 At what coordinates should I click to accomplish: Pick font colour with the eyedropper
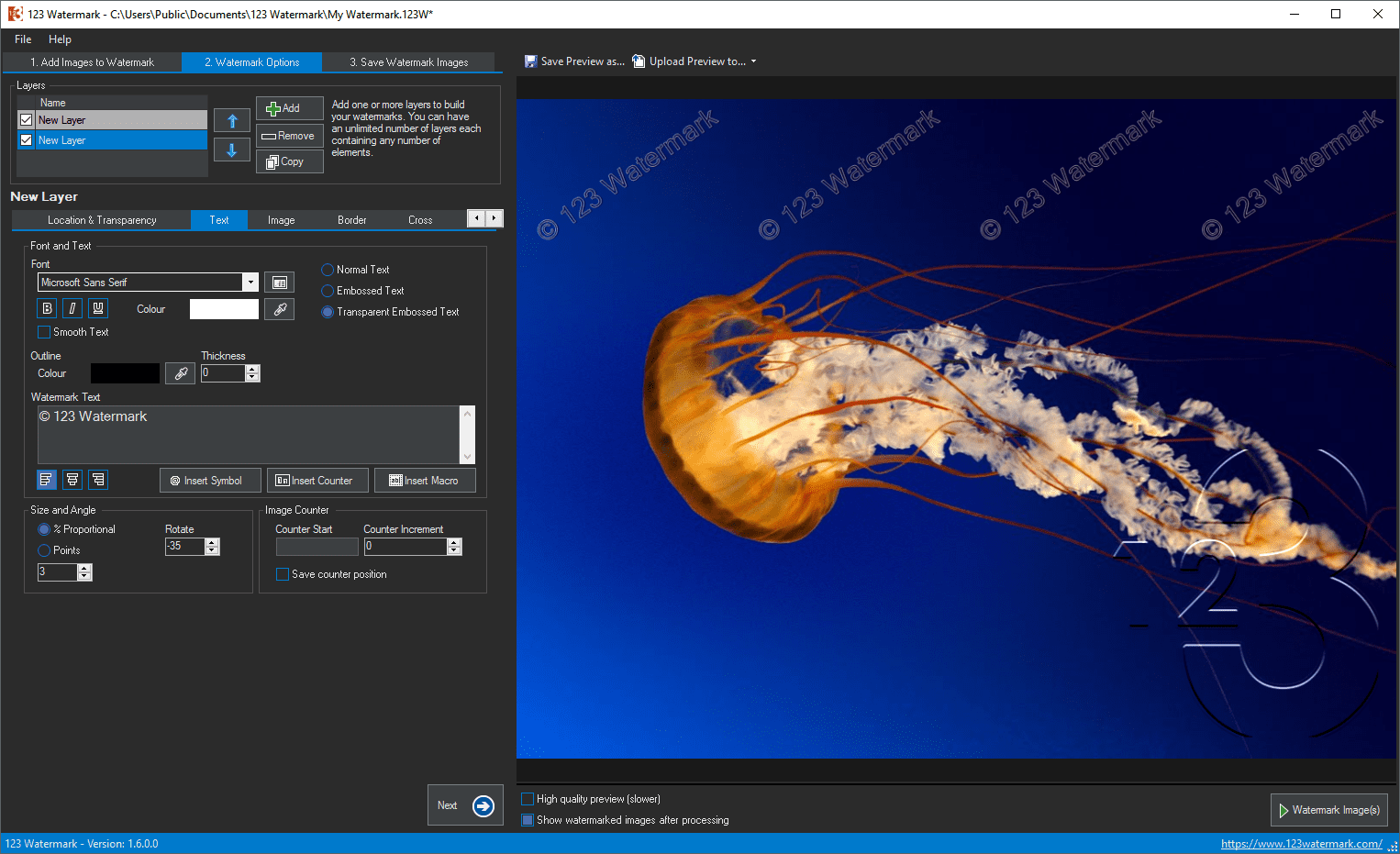click(x=280, y=309)
